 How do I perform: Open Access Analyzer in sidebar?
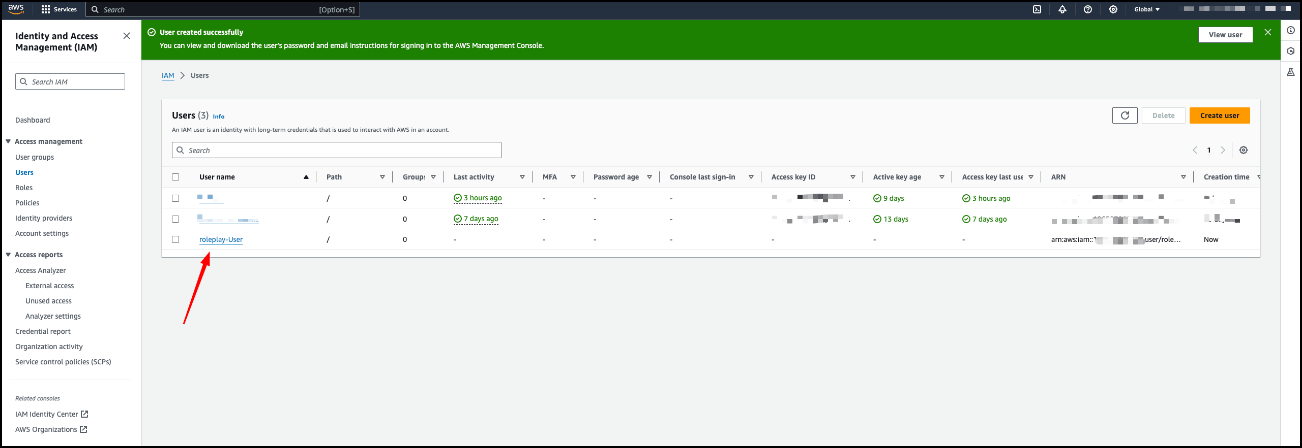coord(41,270)
